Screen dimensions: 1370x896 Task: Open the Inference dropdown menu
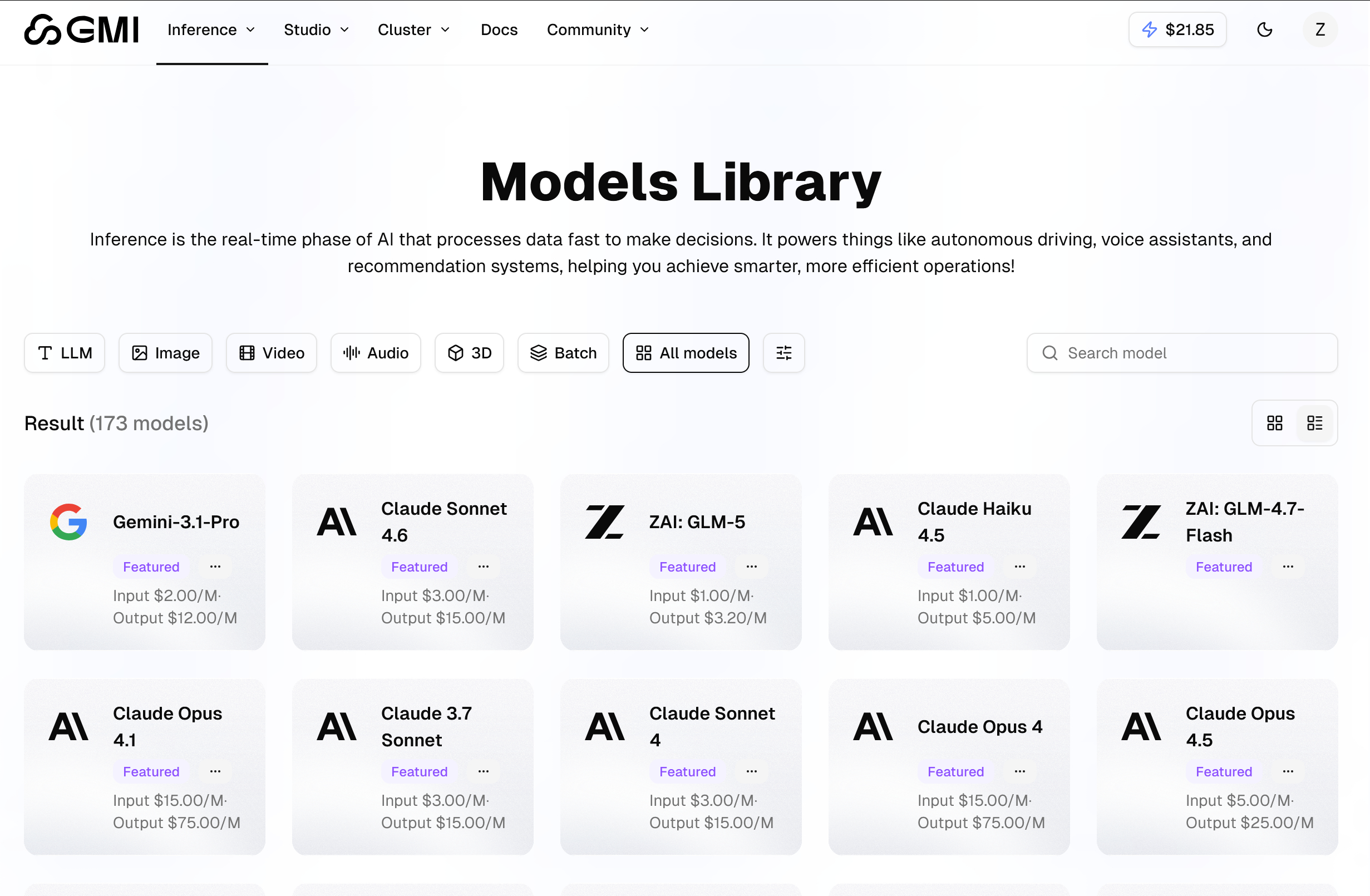(x=211, y=29)
